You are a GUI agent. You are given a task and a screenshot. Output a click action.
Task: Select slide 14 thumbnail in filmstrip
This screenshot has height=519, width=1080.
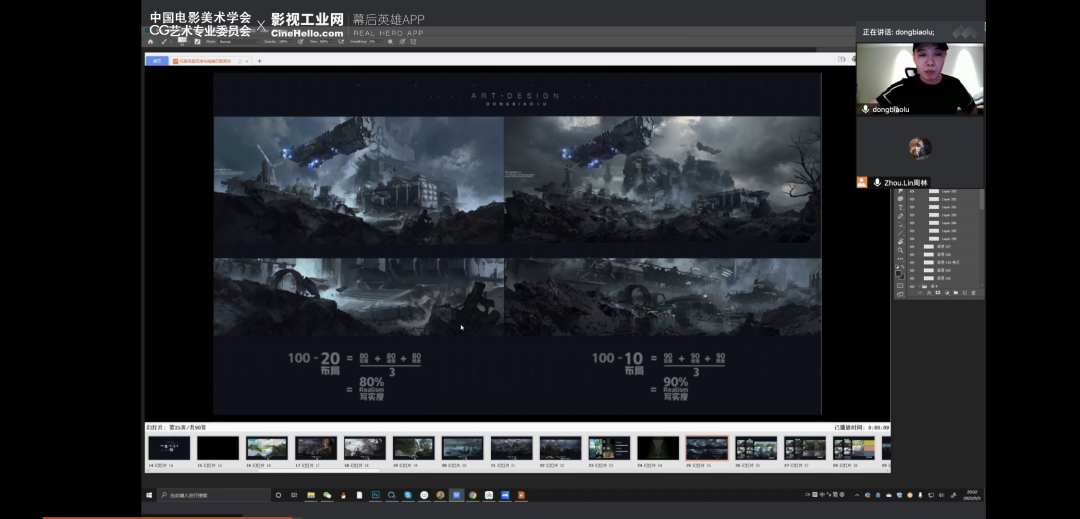169,448
